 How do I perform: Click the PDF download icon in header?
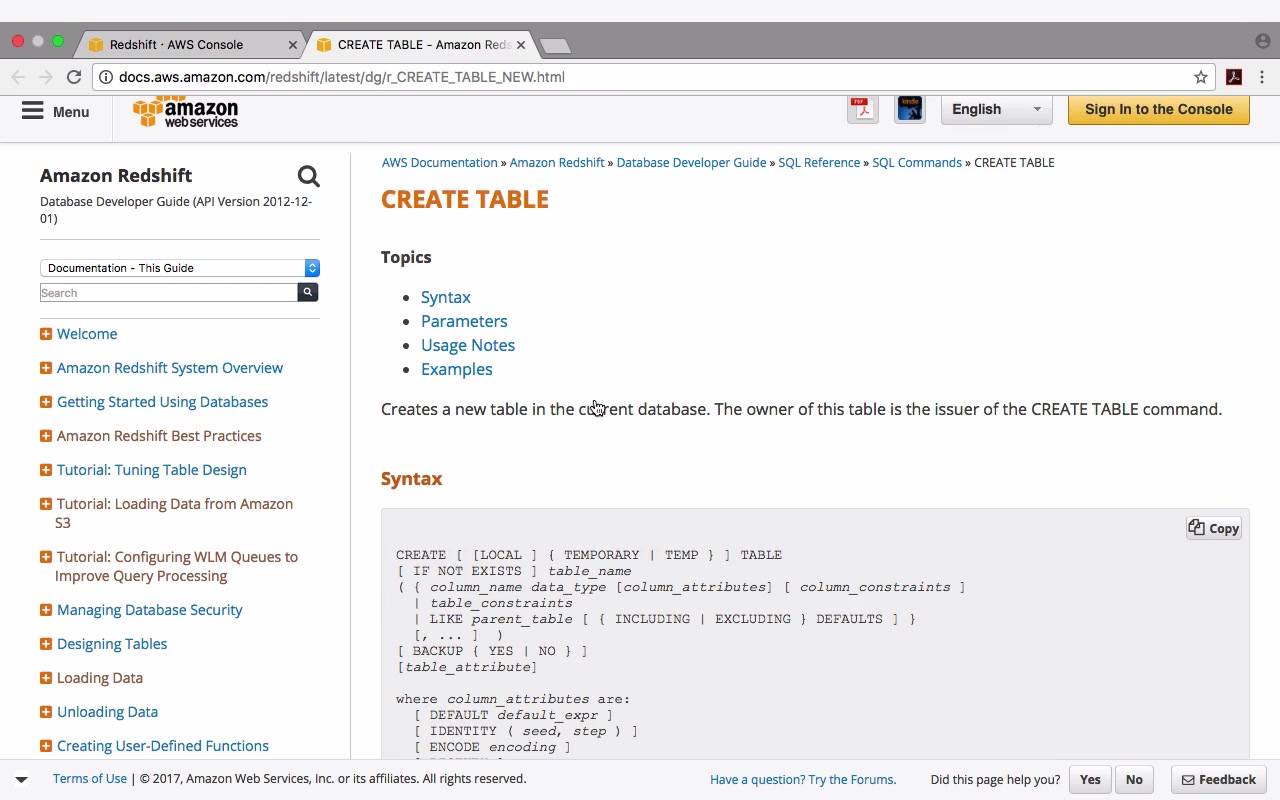pos(862,109)
